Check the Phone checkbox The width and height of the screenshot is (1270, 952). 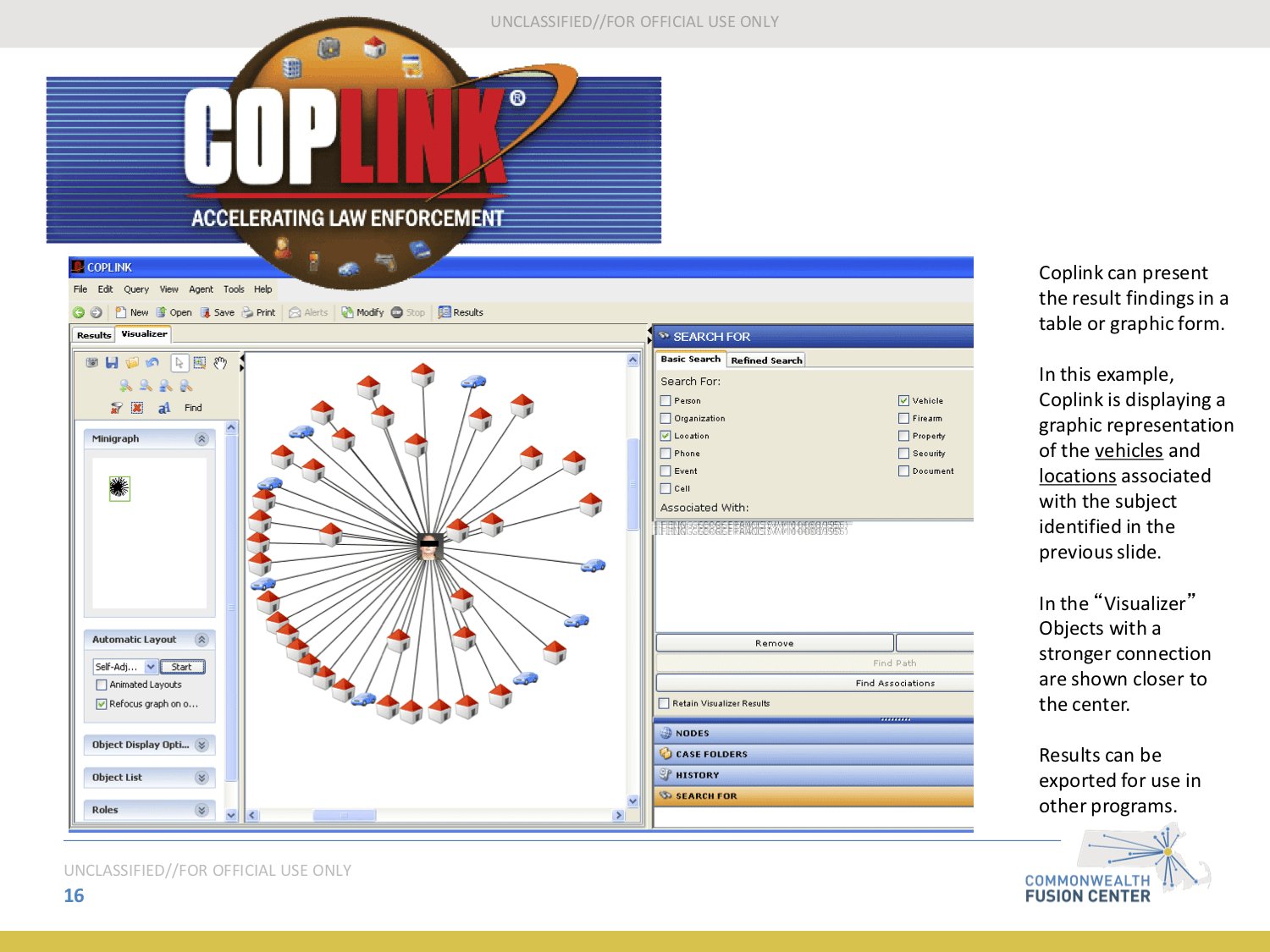click(x=665, y=454)
